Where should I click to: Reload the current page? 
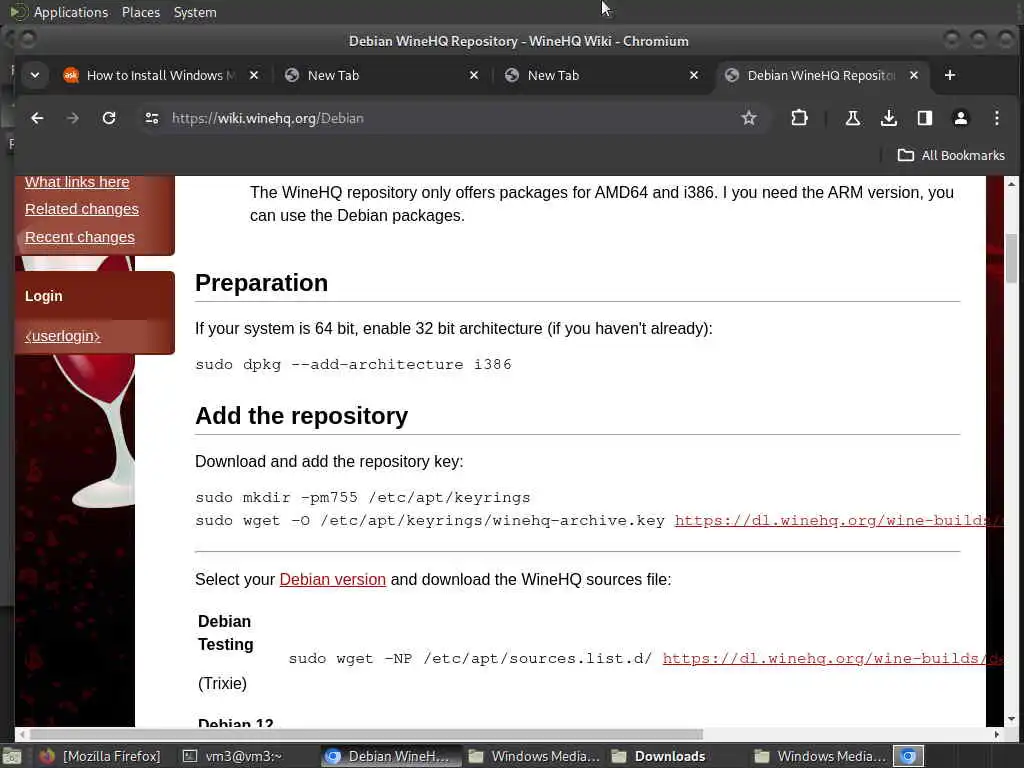(109, 118)
